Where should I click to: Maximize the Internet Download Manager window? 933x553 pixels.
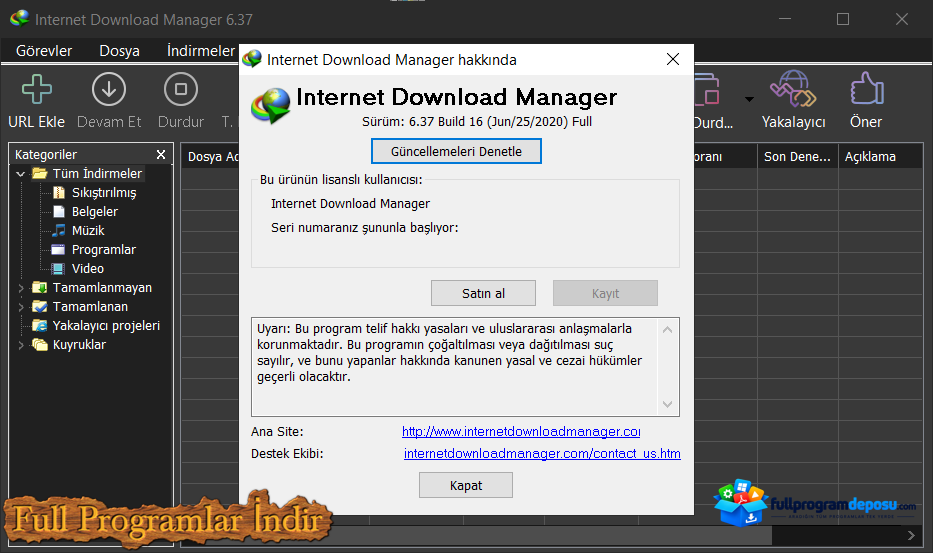tap(843, 19)
